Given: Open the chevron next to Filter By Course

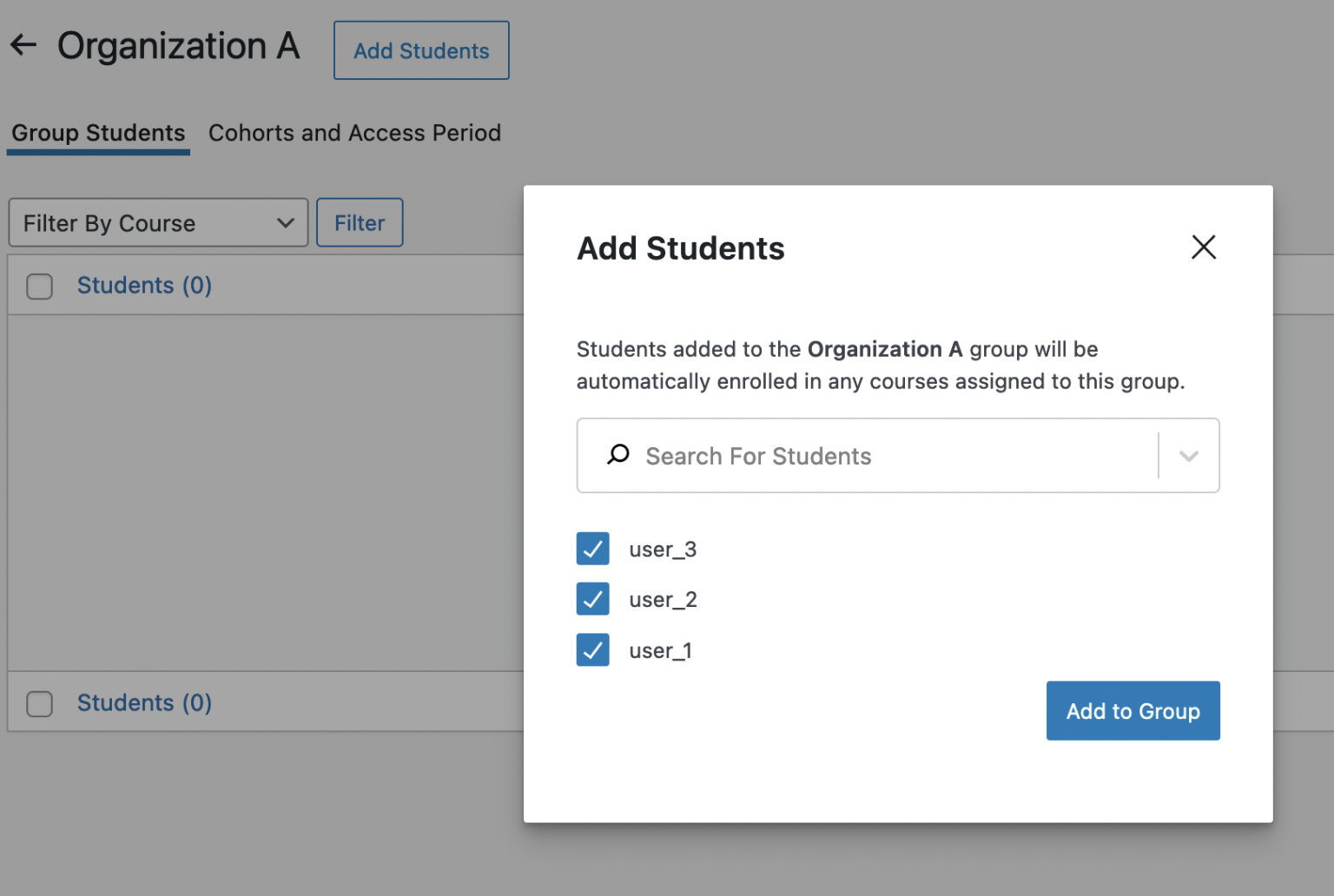Looking at the screenshot, I should point(286,222).
